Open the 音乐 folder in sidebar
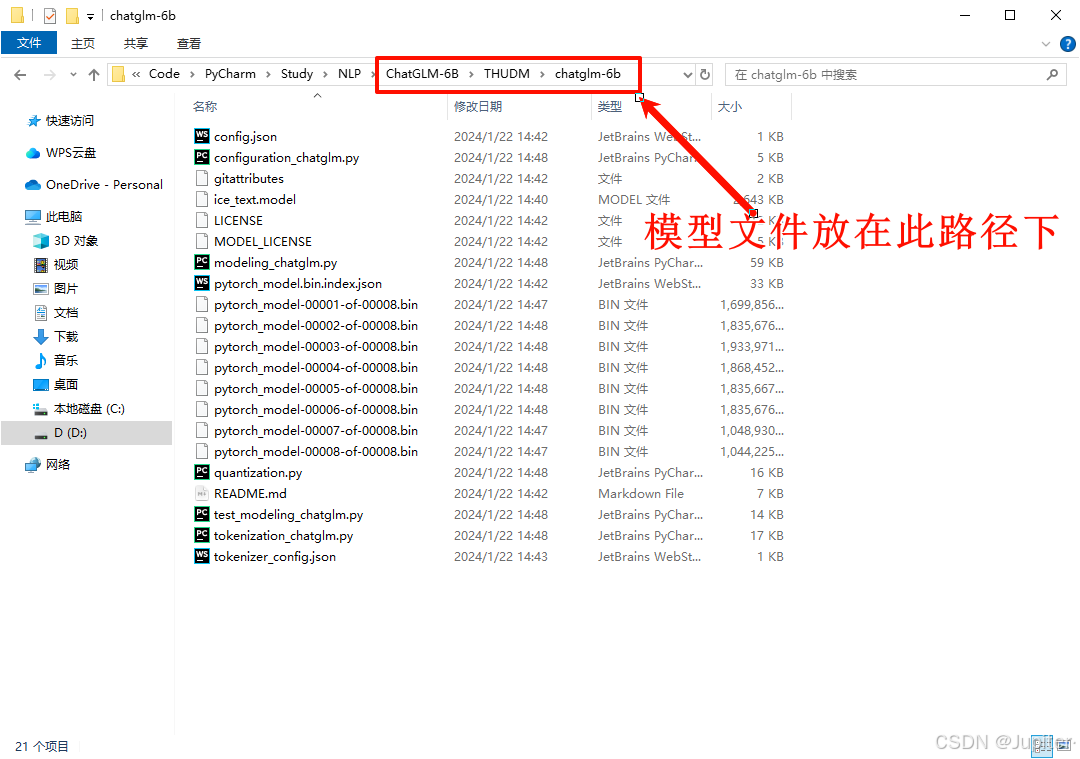 coord(65,360)
